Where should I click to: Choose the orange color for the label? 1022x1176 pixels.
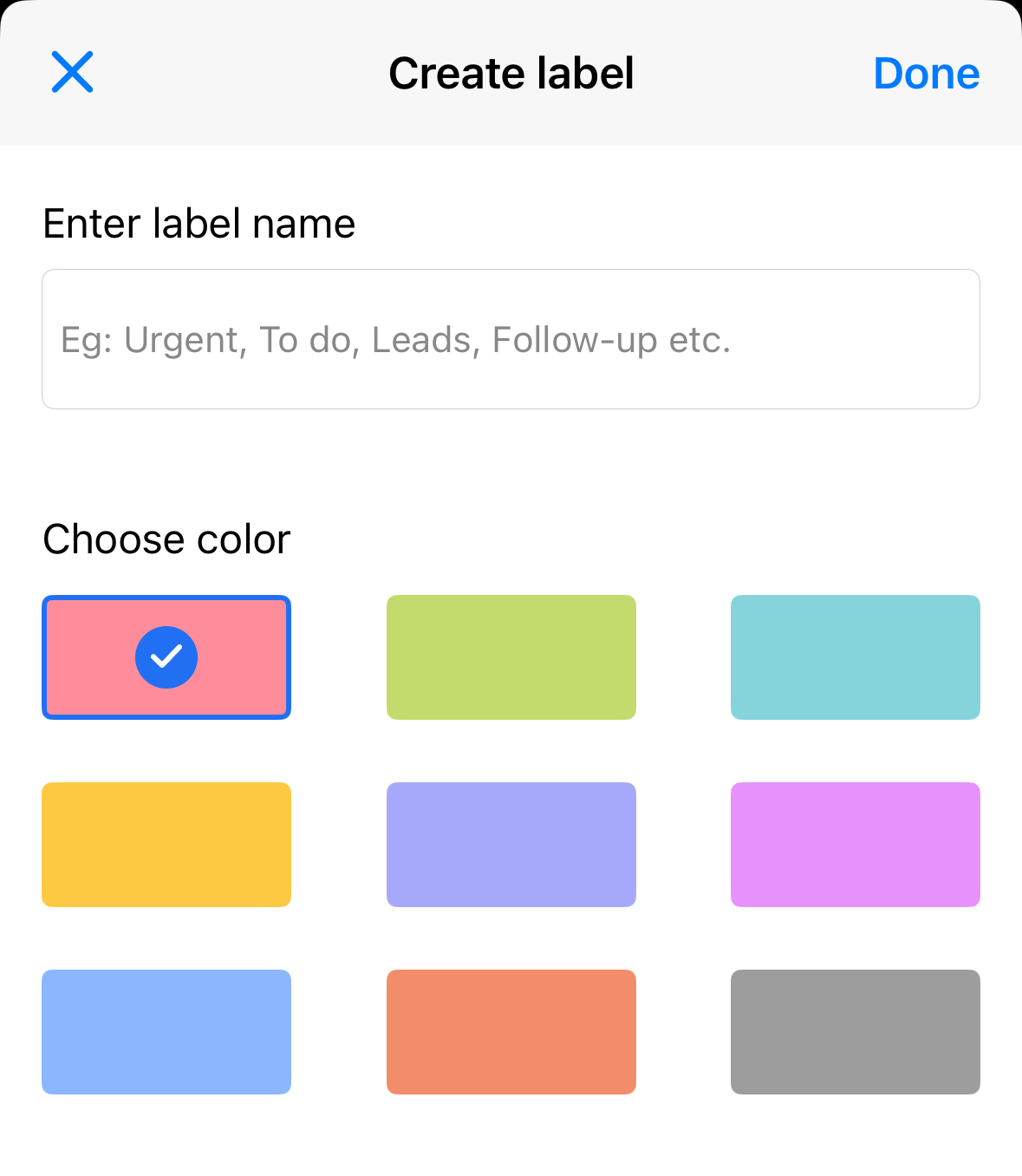(510, 1031)
